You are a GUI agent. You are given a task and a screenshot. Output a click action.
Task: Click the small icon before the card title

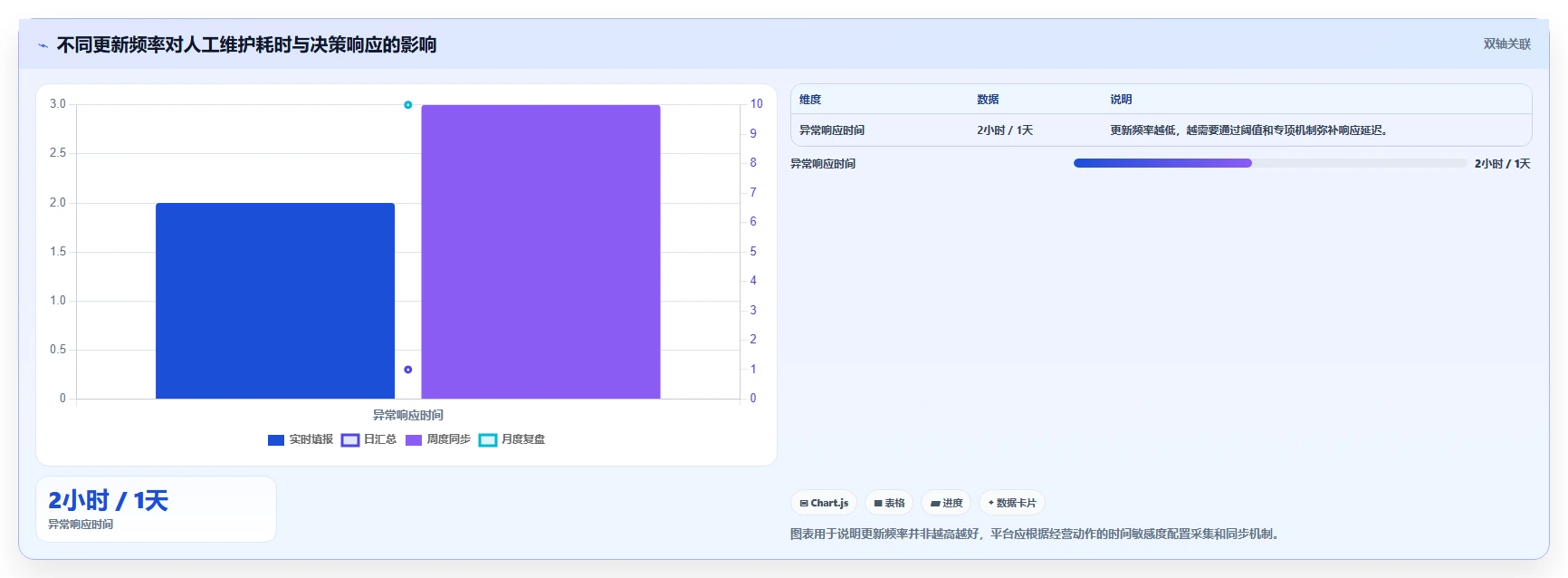point(43,45)
